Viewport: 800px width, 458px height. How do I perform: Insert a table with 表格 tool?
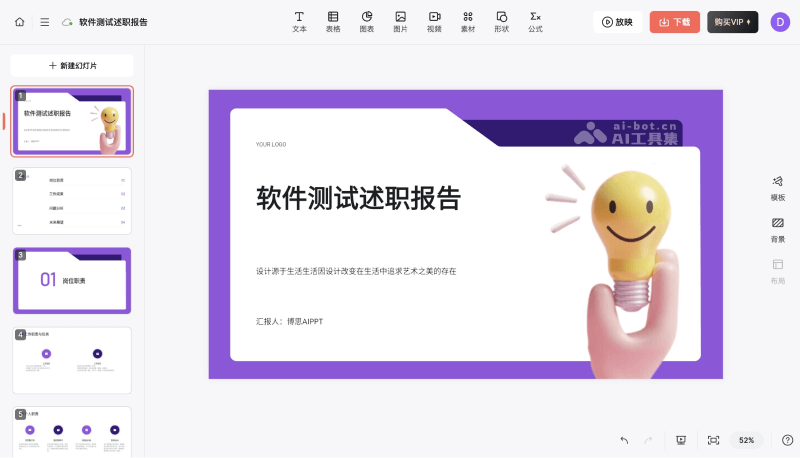333,21
